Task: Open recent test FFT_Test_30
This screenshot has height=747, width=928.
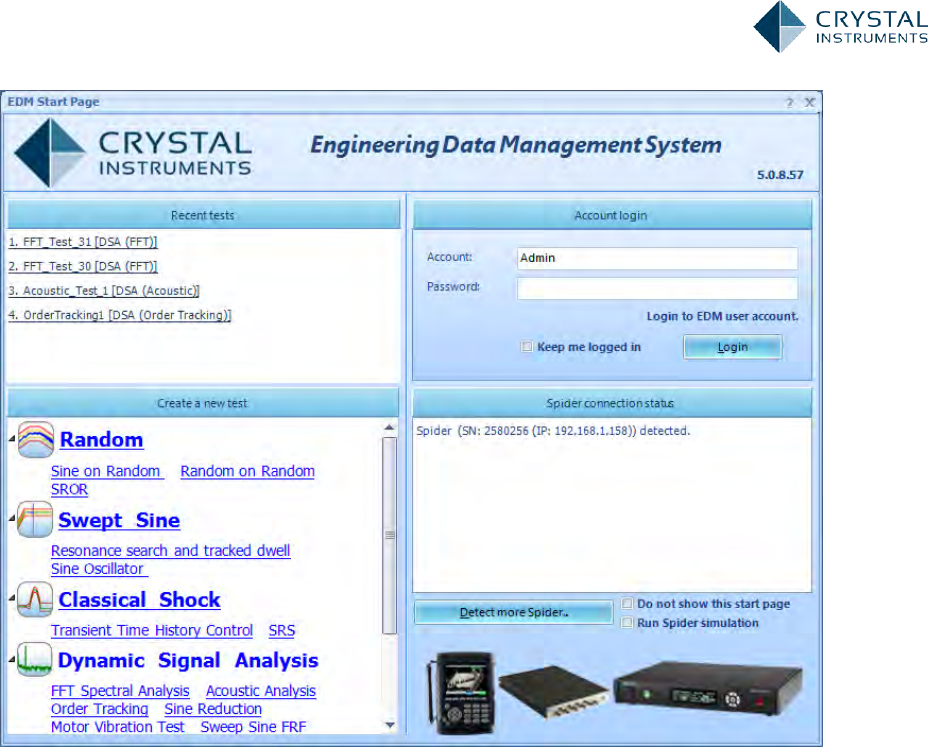Action: point(83,266)
